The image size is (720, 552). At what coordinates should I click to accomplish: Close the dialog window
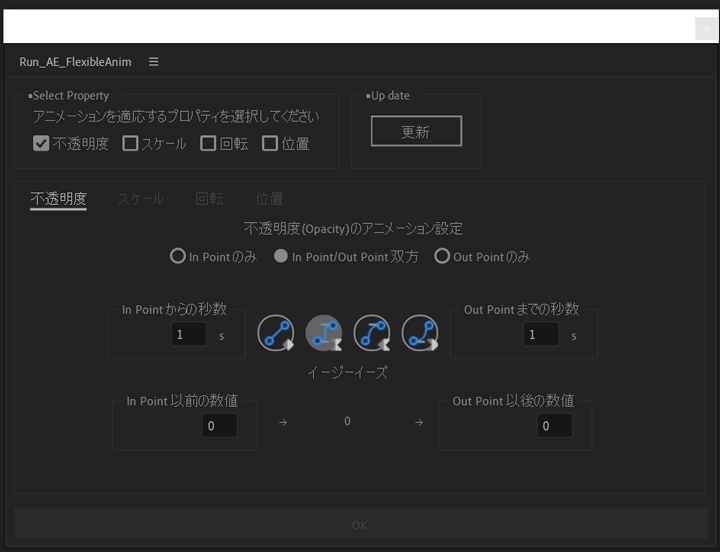706,29
